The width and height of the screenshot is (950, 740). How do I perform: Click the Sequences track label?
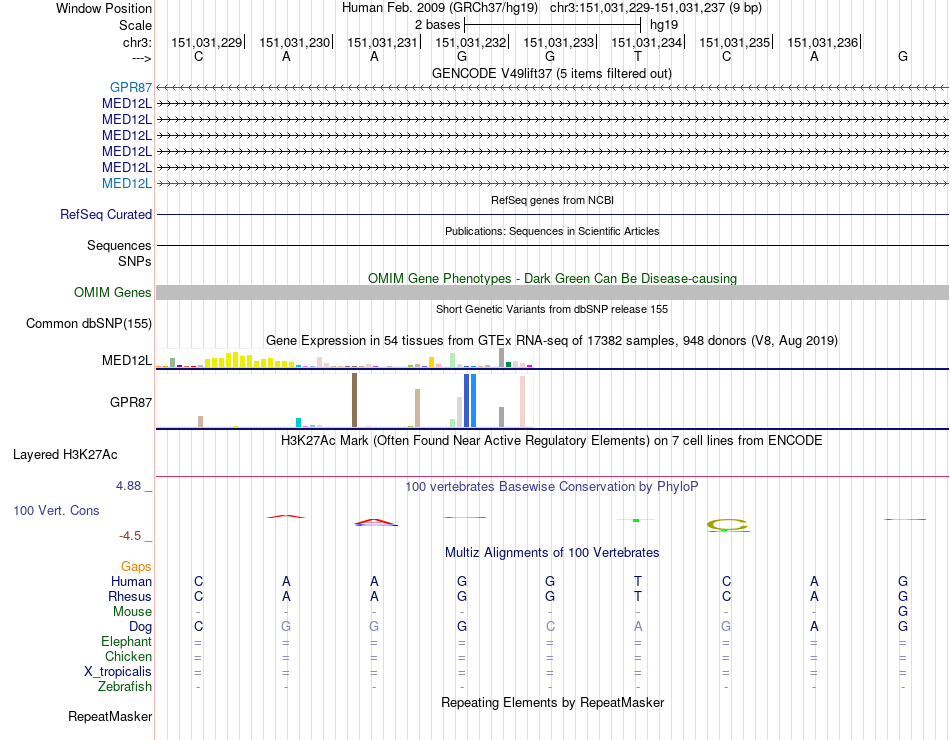point(119,245)
